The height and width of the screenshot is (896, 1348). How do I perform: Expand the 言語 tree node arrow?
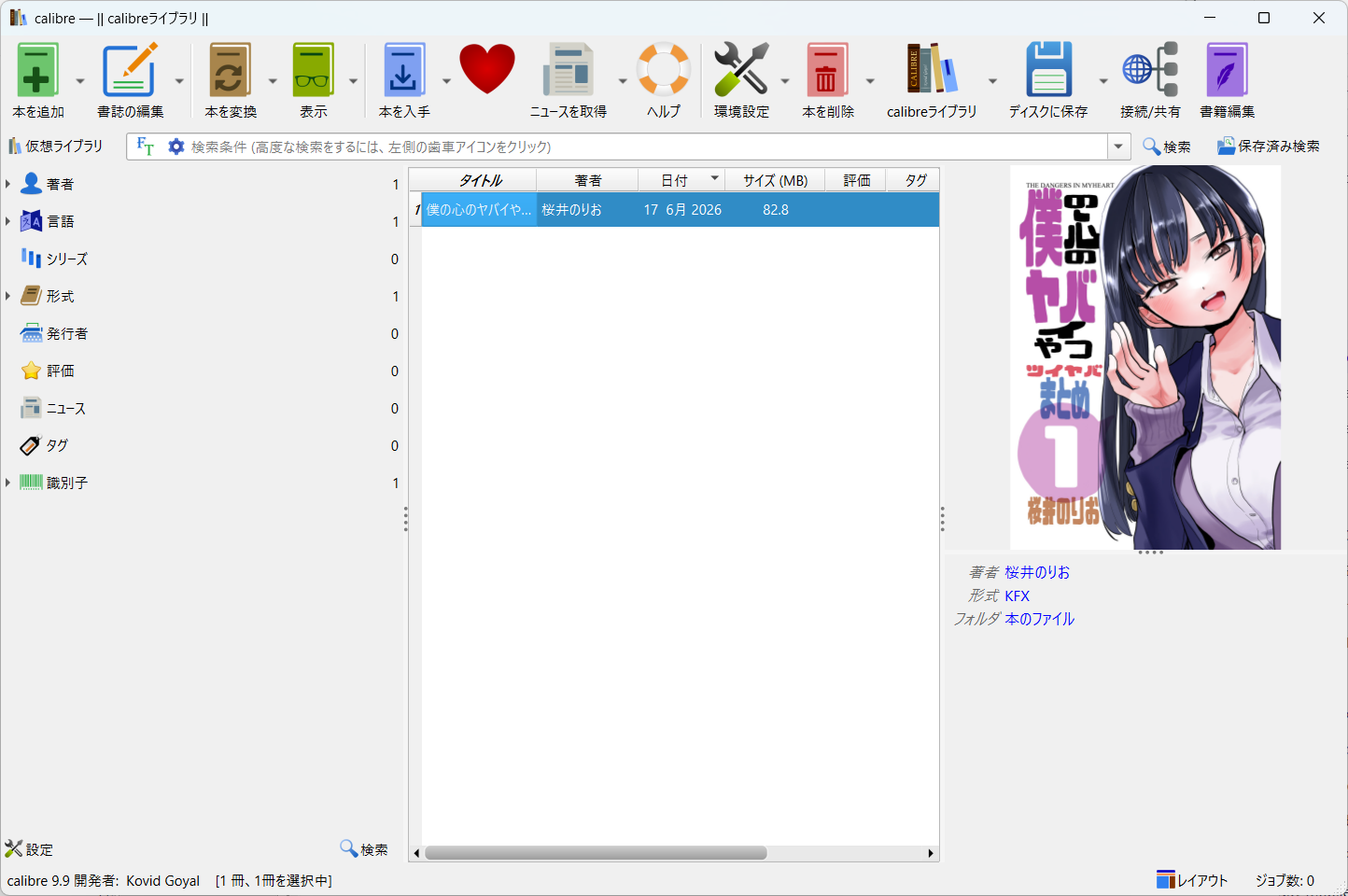7,221
